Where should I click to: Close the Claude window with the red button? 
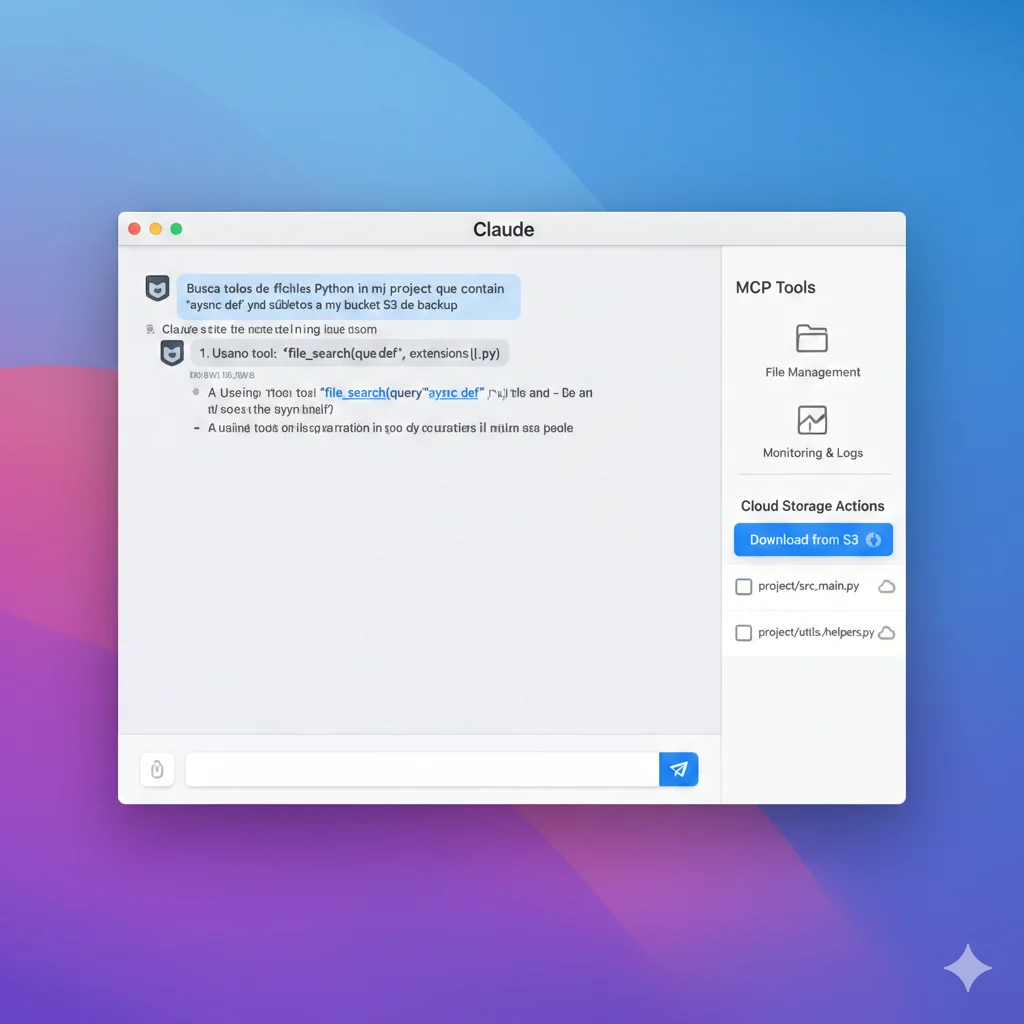tap(134, 229)
